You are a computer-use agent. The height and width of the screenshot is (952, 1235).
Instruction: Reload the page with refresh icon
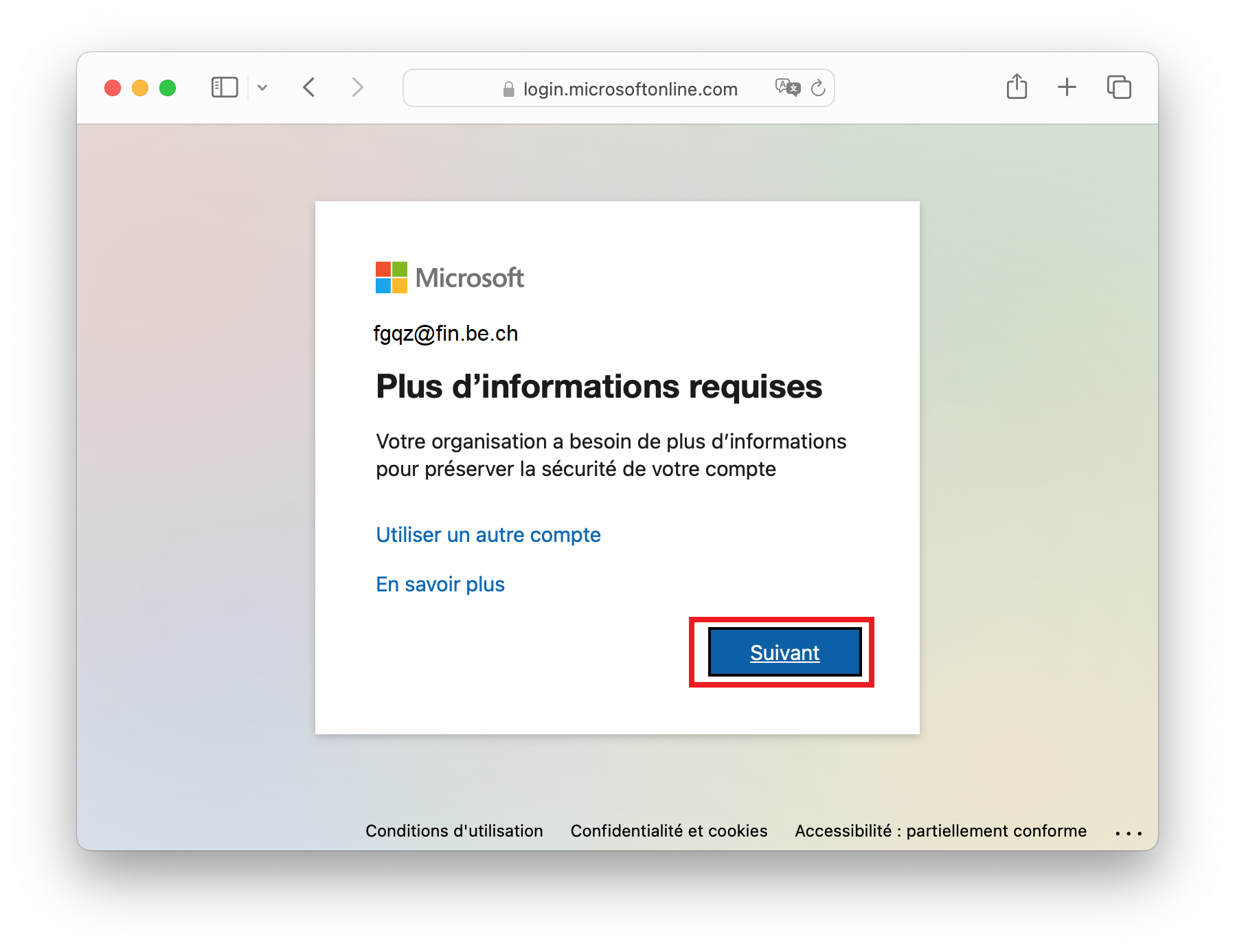point(818,88)
